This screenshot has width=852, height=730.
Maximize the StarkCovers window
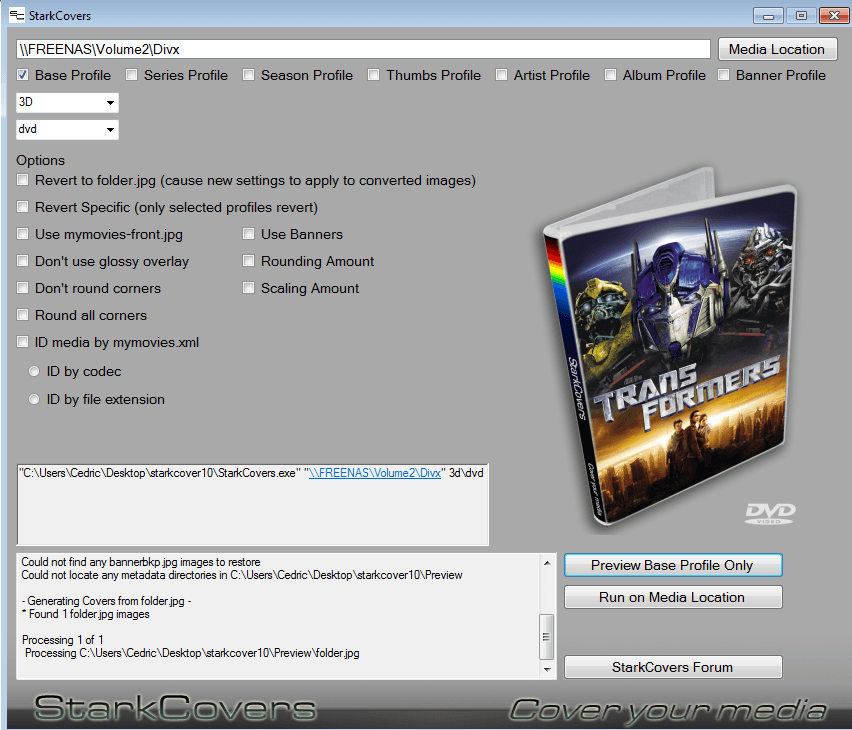coord(801,16)
